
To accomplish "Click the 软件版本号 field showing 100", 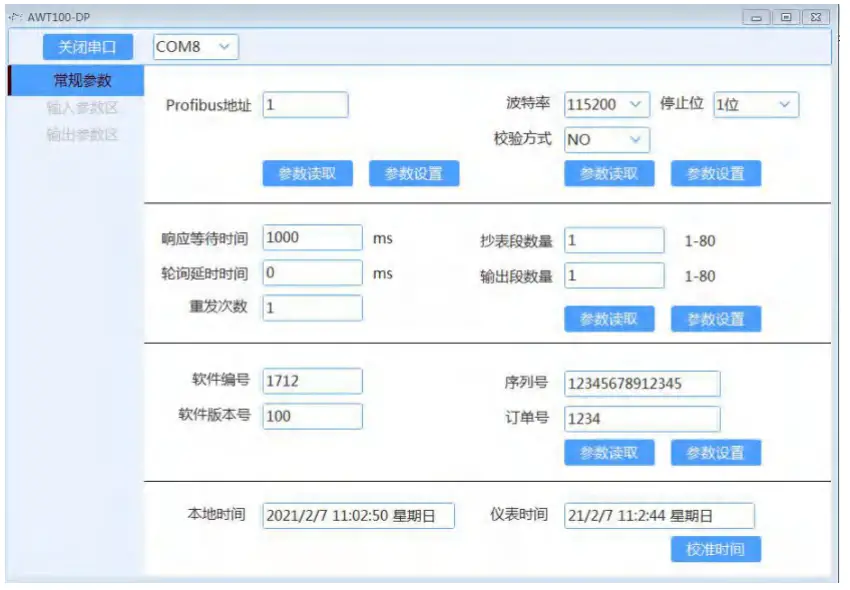I will coord(313,416).
